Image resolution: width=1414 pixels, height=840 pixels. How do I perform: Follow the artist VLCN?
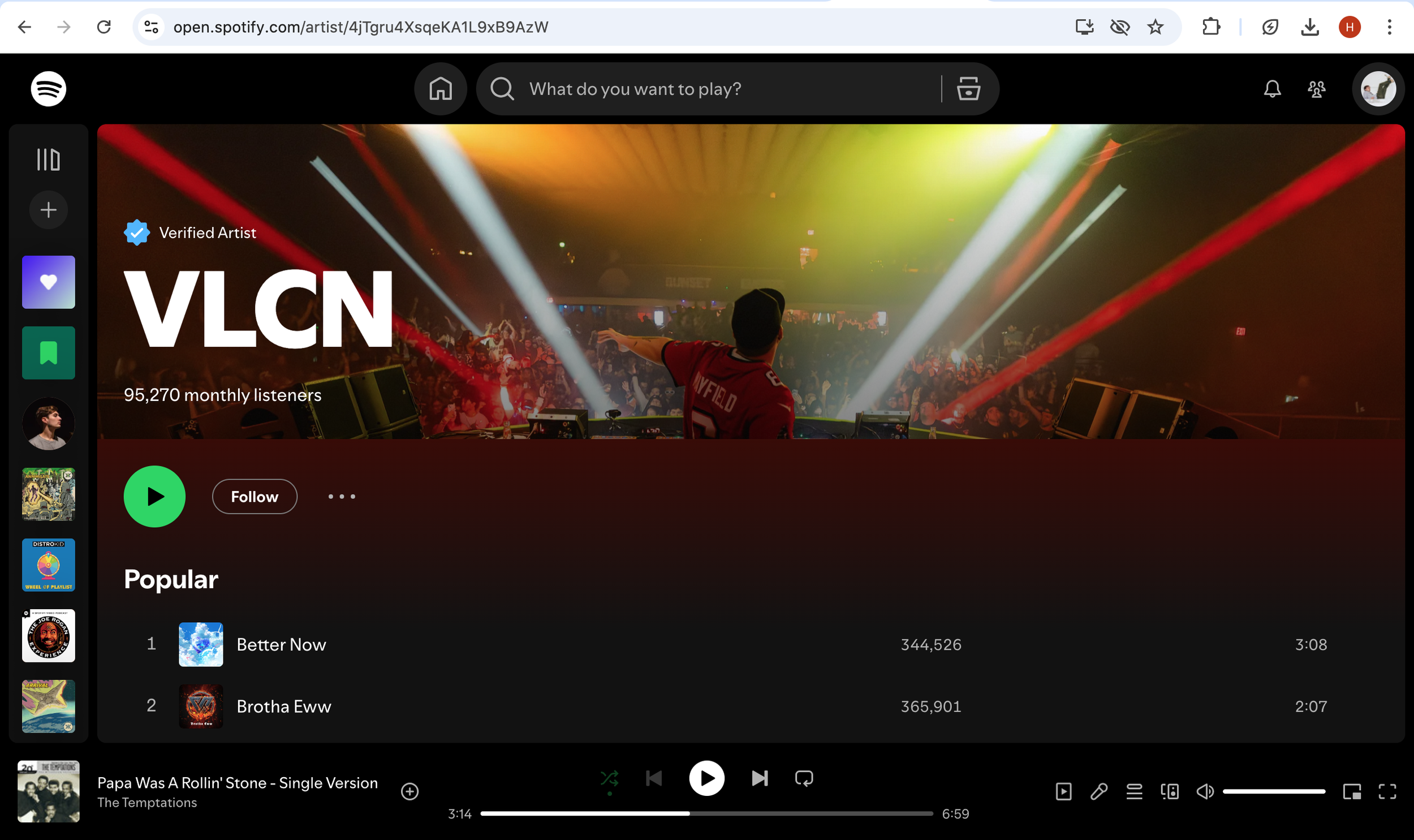(x=254, y=497)
